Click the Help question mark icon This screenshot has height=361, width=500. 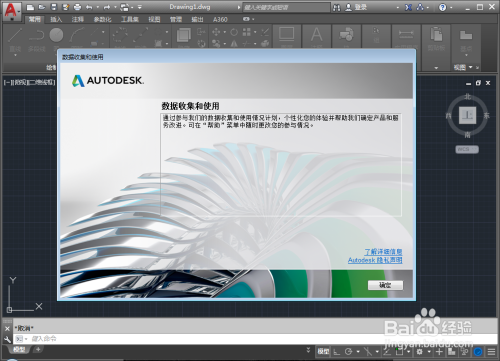[x=442, y=7]
